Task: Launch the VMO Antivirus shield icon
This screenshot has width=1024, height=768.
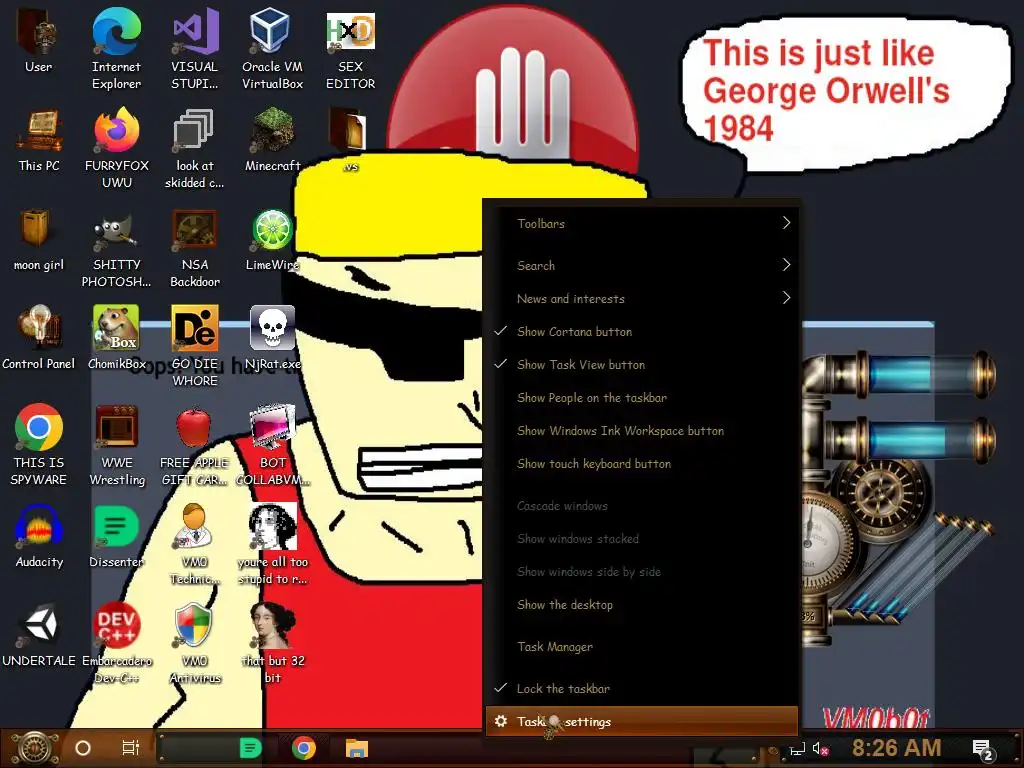Action: 195,643
